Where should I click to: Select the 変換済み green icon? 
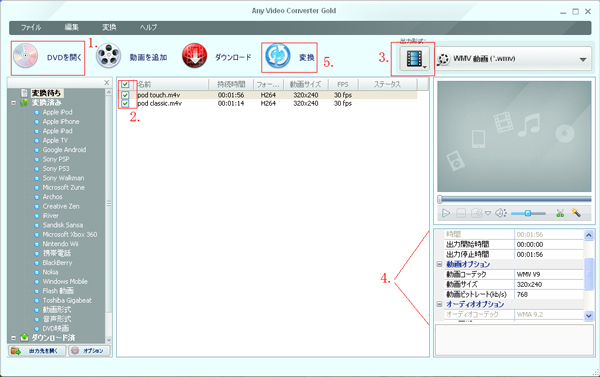click(24, 103)
